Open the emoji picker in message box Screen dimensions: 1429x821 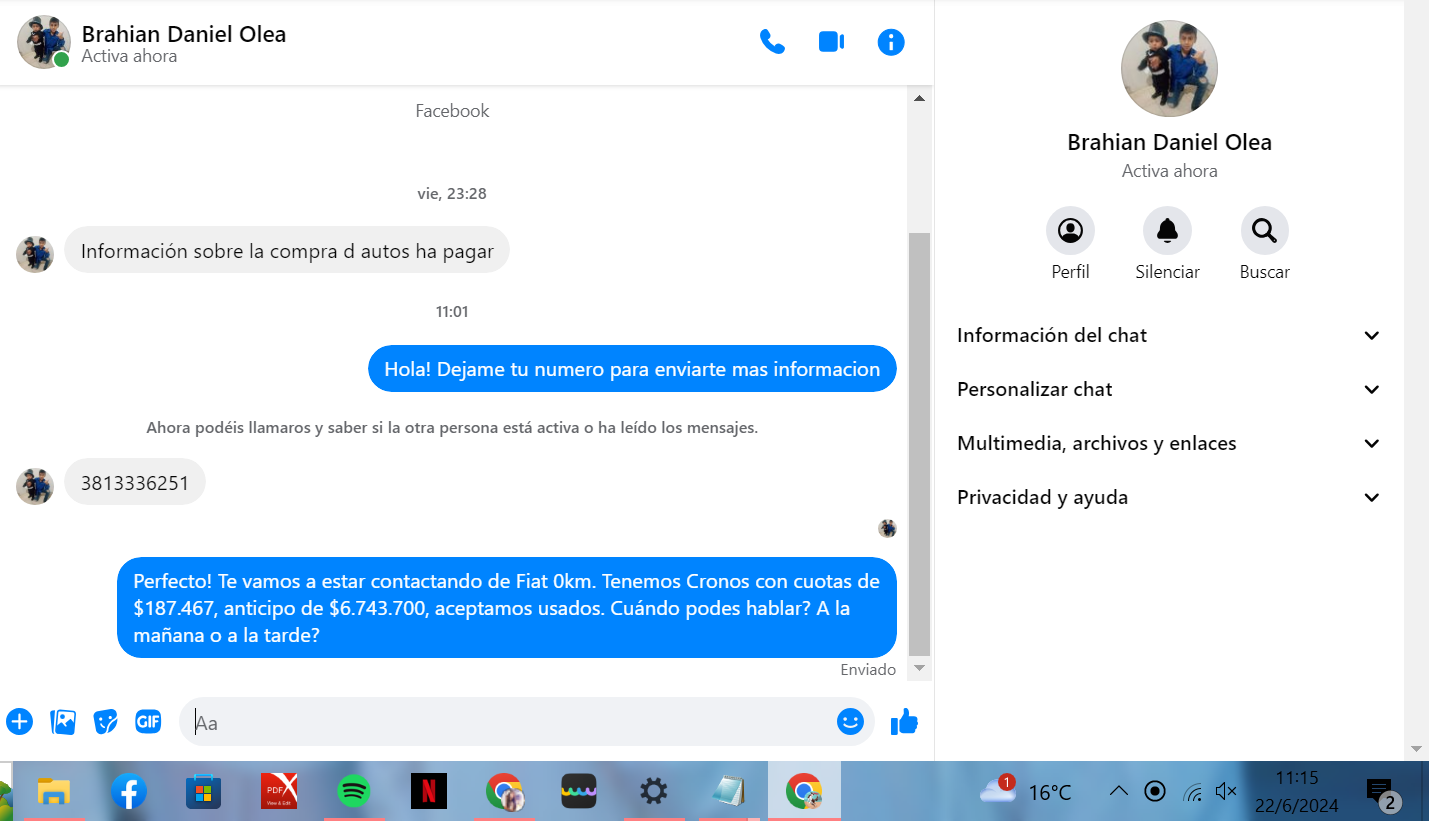coord(850,721)
